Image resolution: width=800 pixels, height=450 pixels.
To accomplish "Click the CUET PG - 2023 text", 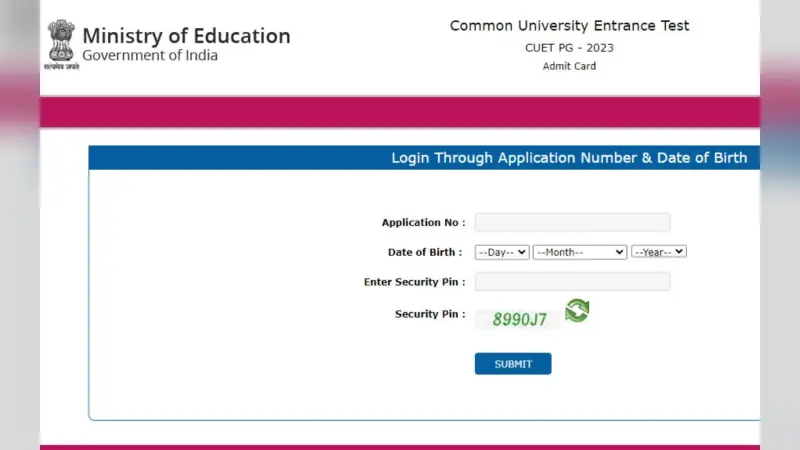I will (x=569, y=48).
